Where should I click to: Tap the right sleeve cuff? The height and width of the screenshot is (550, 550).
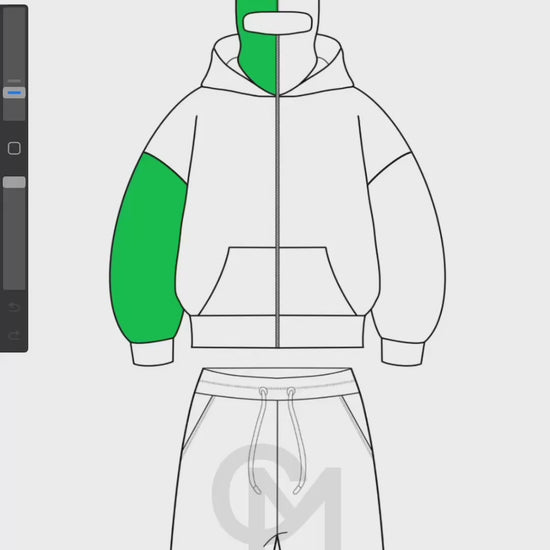coord(403,353)
